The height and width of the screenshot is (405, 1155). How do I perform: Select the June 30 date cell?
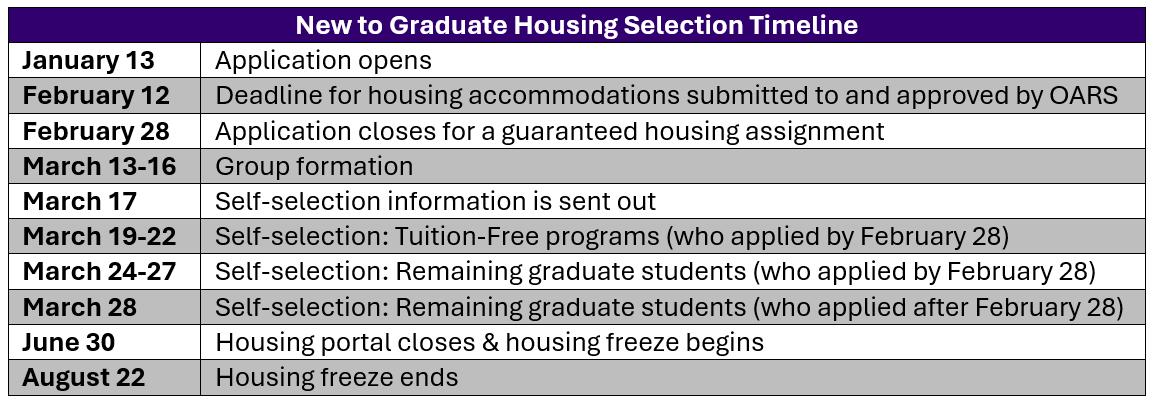click(105, 343)
